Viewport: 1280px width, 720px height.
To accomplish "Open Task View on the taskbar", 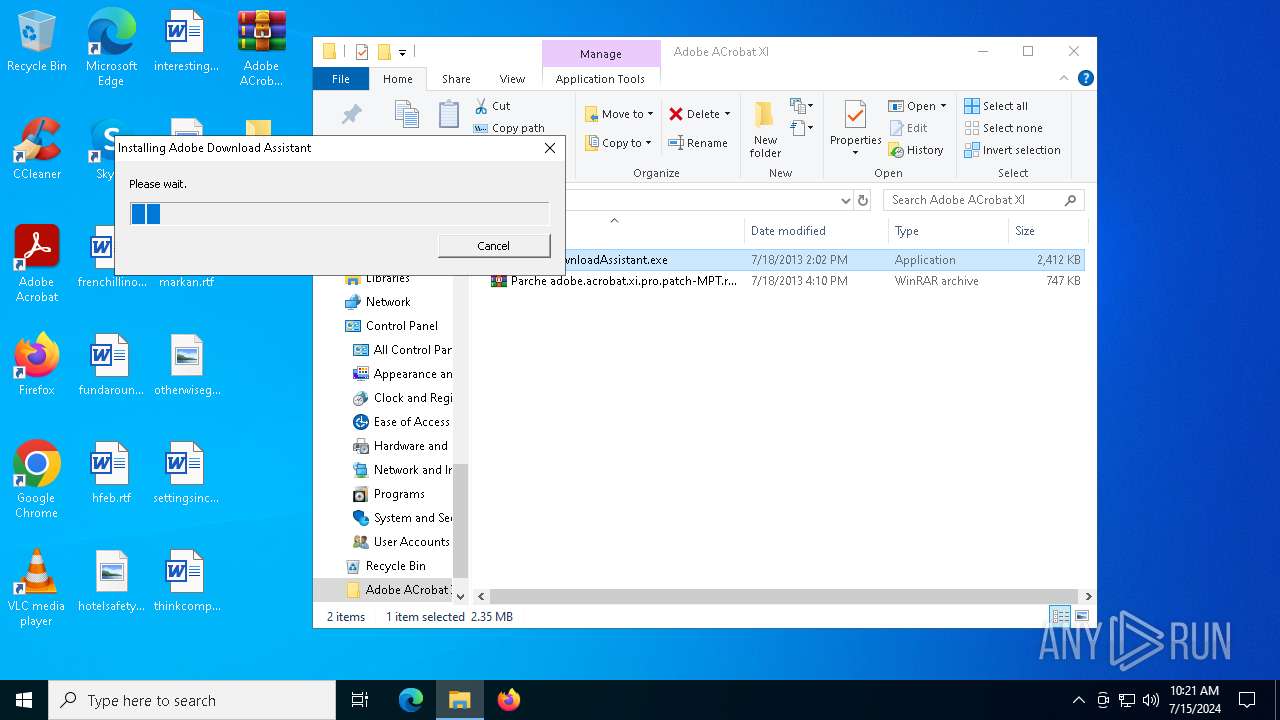I will click(x=360, y=700).
